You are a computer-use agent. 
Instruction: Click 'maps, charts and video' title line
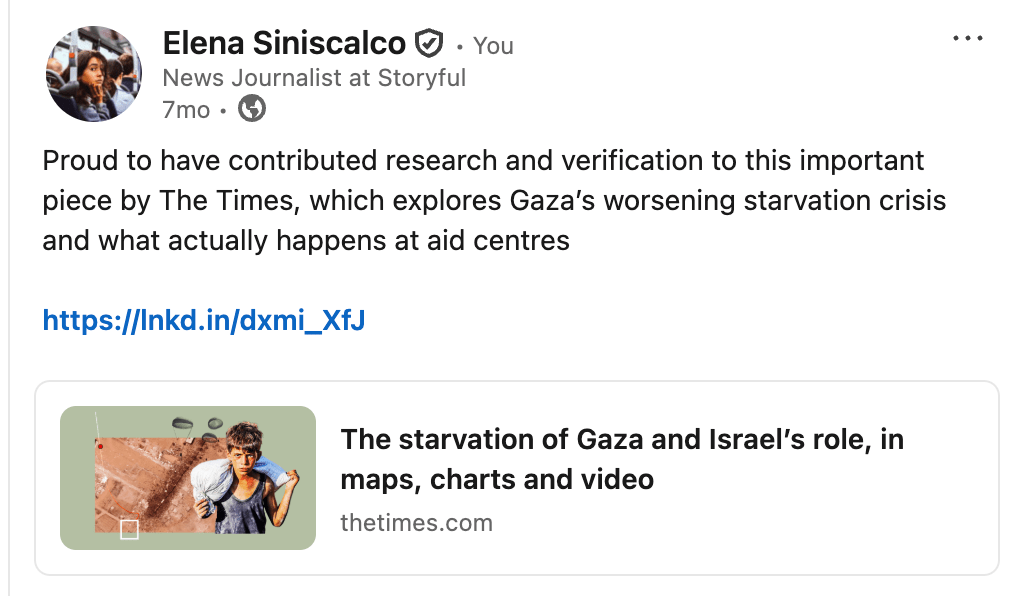coord(497,479)
